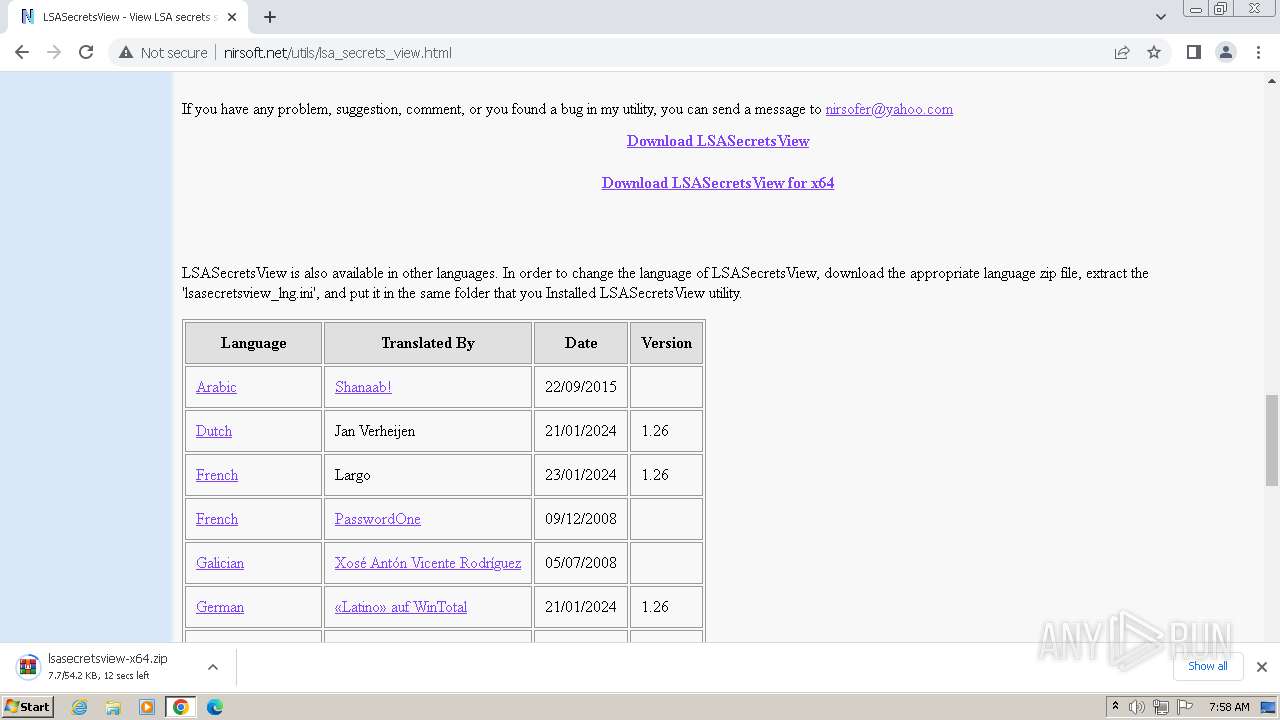Open the Not secure site info

[x=163, y=52]
